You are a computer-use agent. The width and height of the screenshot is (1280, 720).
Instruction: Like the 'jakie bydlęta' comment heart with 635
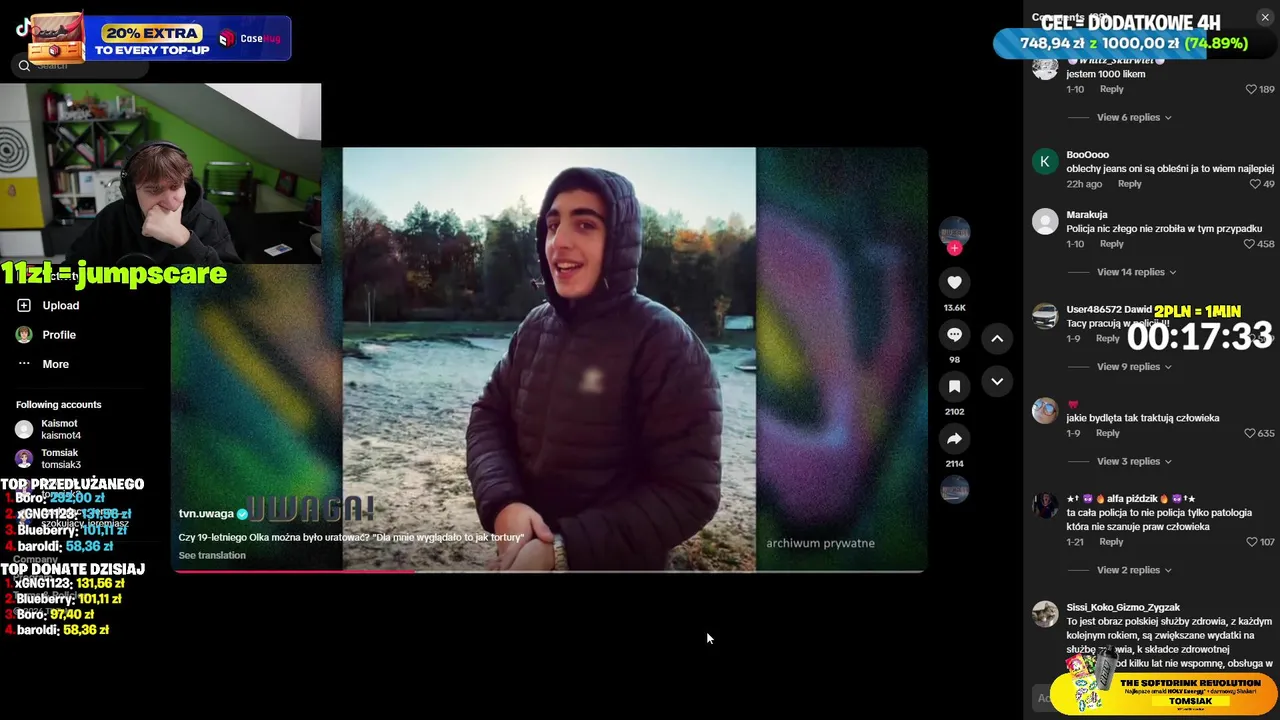tap(1249, 433)
